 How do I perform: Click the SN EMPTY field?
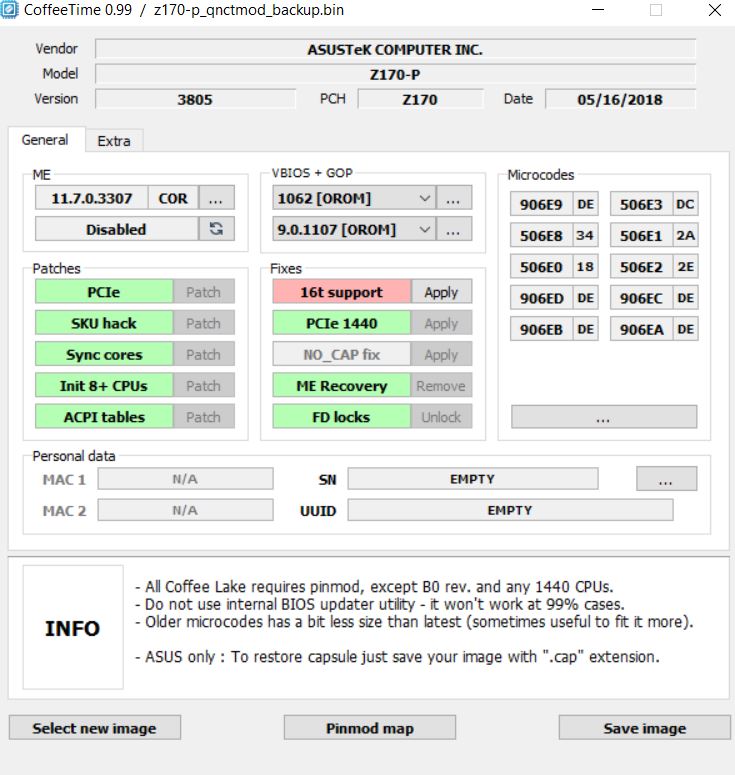[x=473, y=478]
